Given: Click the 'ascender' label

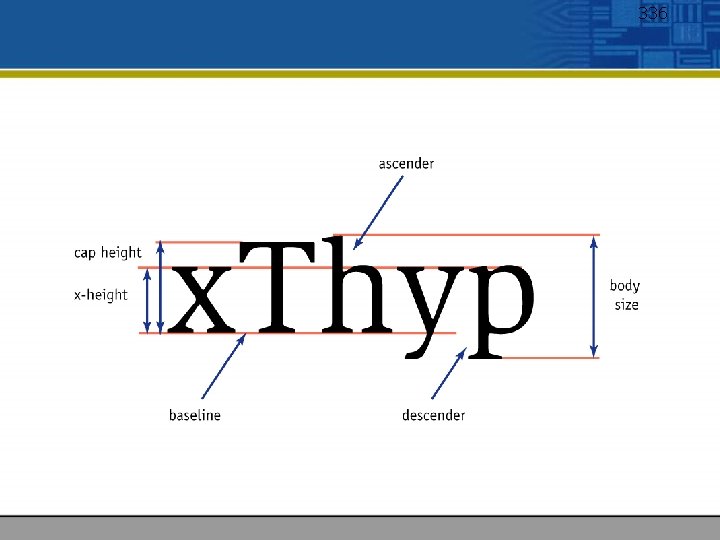Looking at the screenshot, I should tap(406, 164).
